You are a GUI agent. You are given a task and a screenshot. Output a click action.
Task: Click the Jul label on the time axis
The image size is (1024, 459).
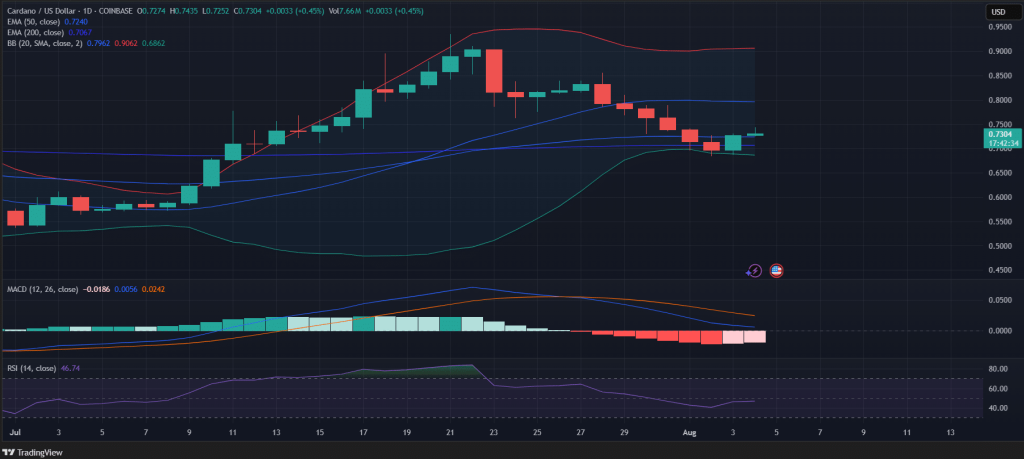(15, 432)
